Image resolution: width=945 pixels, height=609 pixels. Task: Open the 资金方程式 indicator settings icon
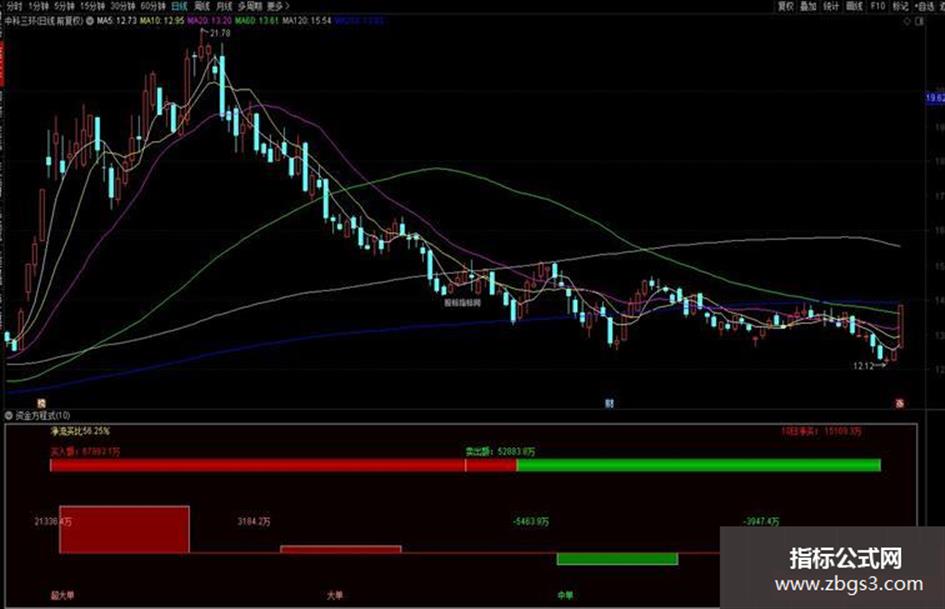(x=8, y=415)
